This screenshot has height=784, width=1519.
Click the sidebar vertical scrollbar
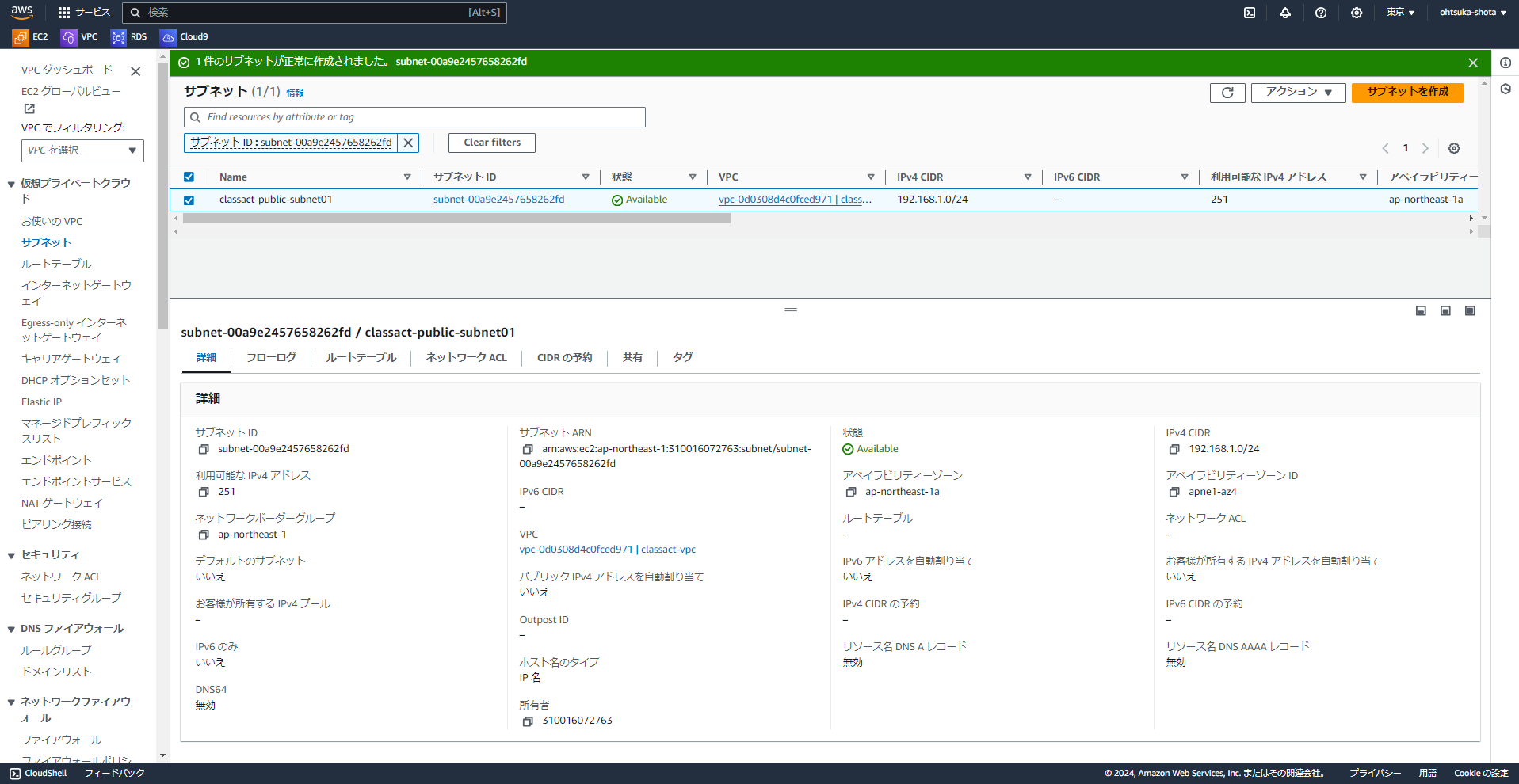tap(162, 194)
